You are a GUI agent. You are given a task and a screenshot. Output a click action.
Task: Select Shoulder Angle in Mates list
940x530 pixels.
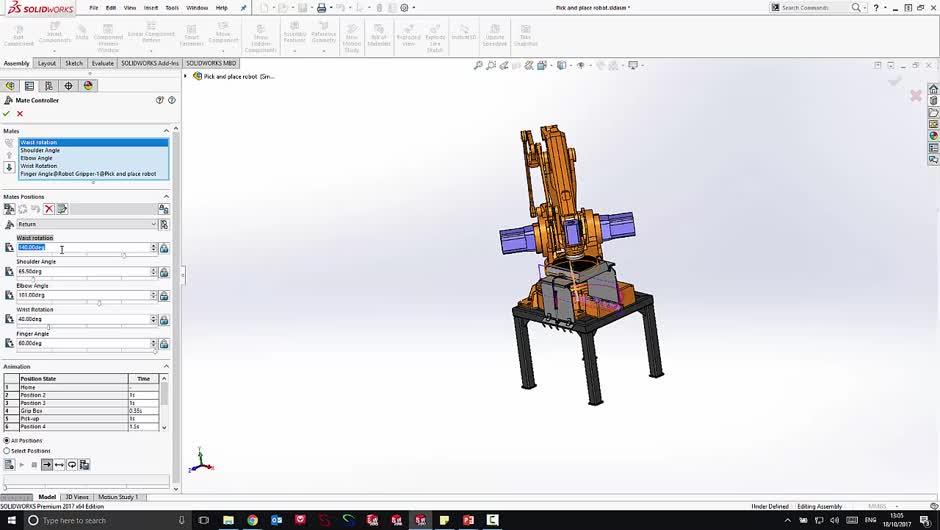40,150
